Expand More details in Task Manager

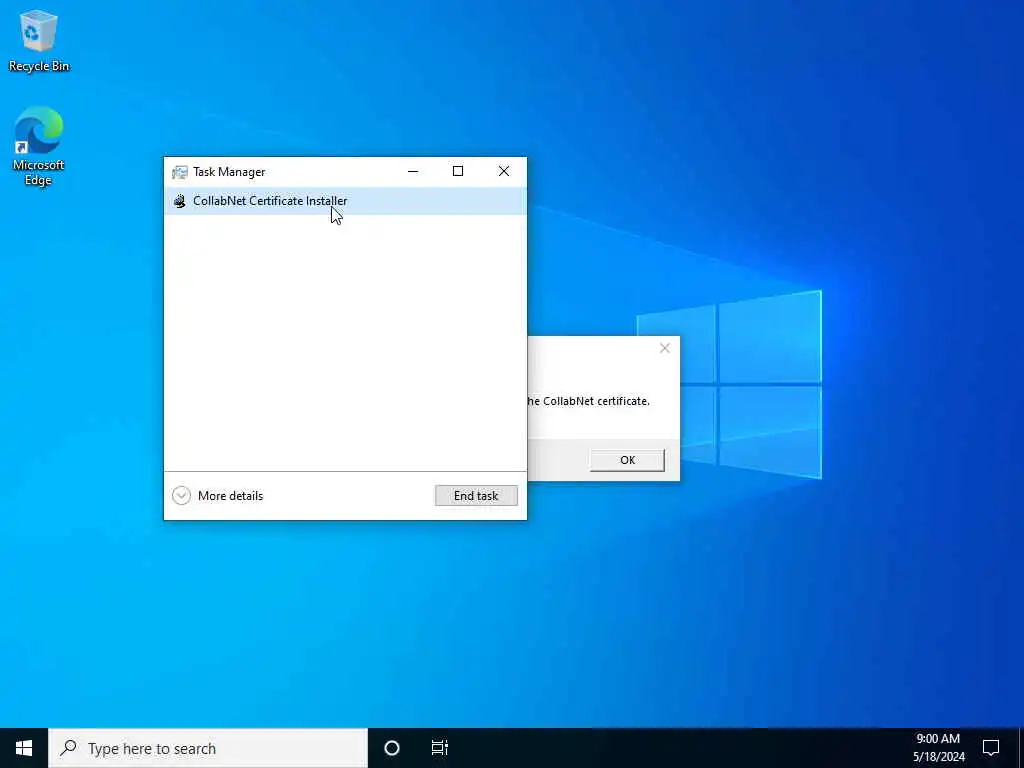click(218, 496)
